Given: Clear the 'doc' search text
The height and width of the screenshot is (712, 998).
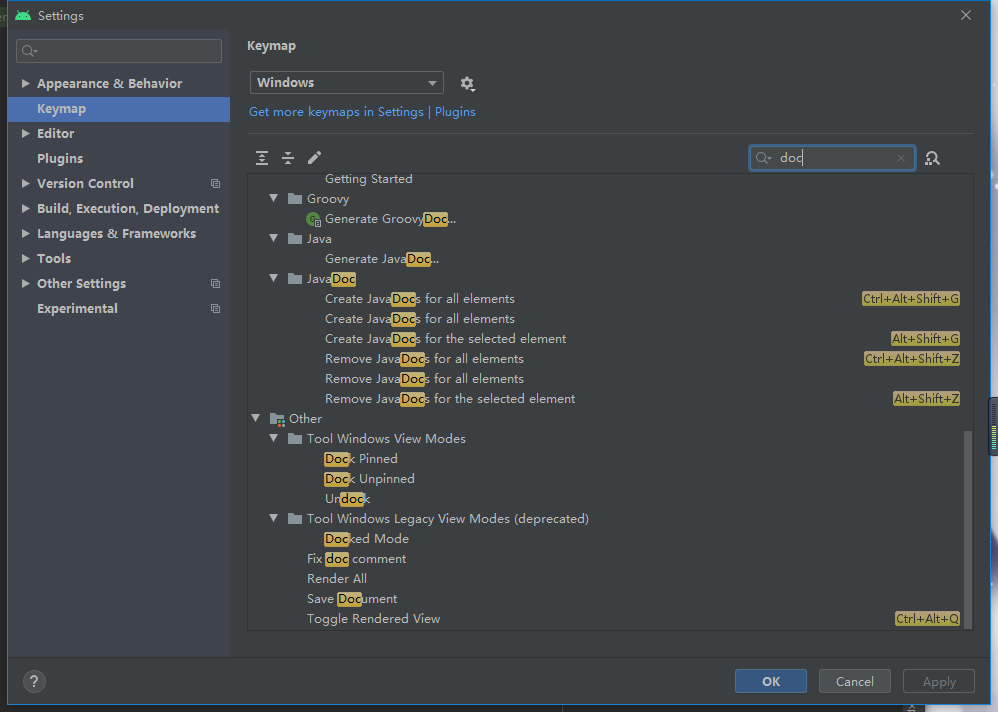Looking at the screenshot, I should [901, 158].
